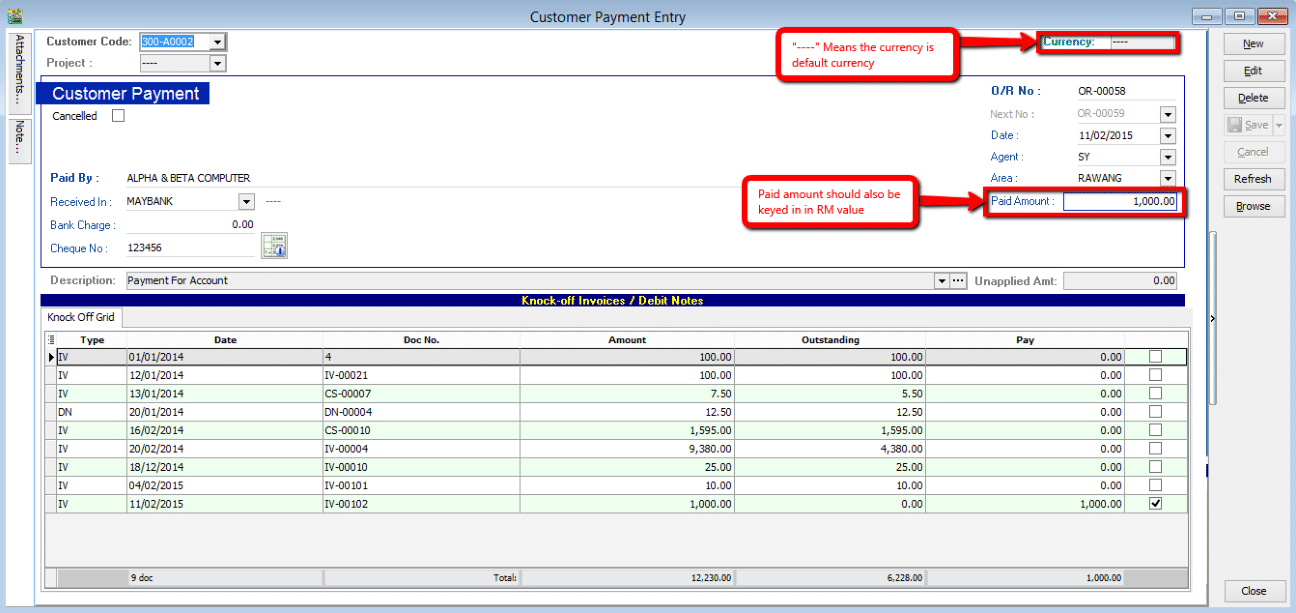1296x613 pixels.
Task: Click the cheque details icon beside Cheque No
Action: click(x=274, y=246)
